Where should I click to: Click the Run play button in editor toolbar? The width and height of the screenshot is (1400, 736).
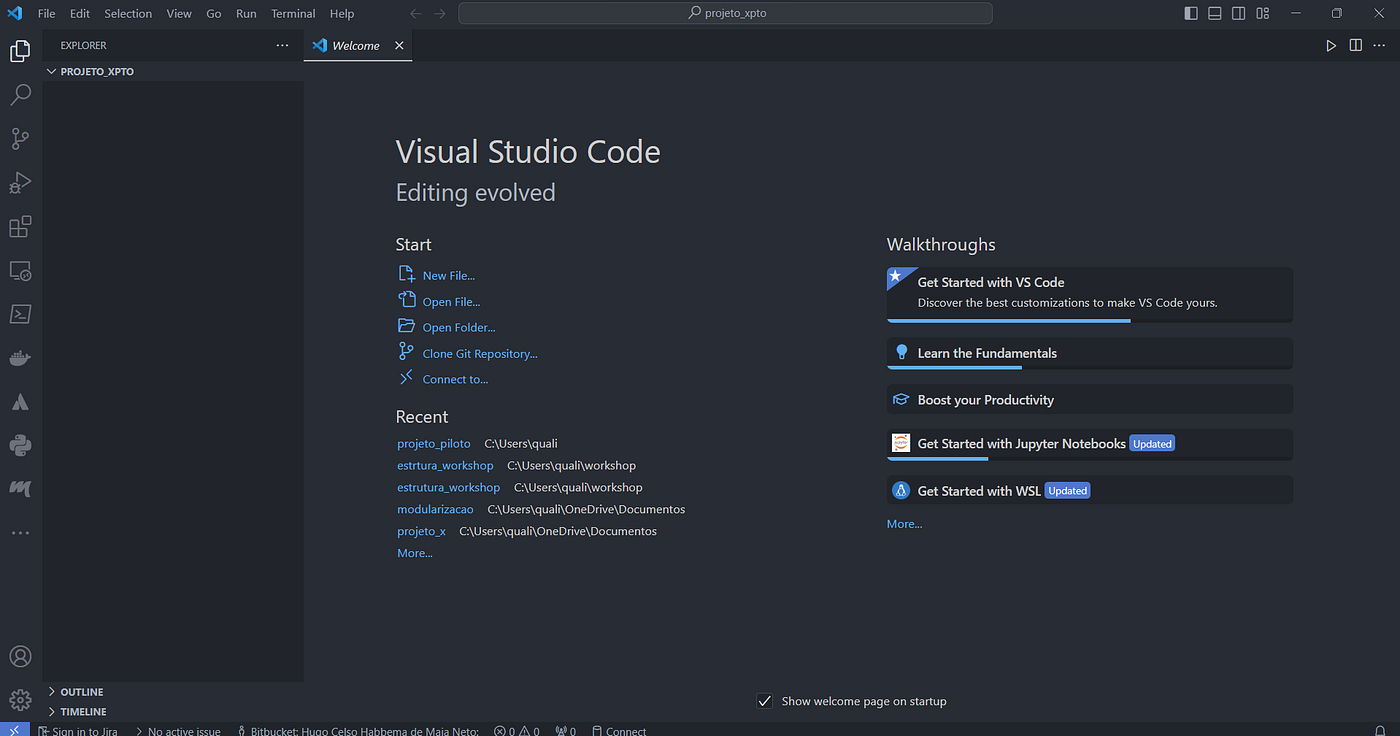tap(1331, 45)
